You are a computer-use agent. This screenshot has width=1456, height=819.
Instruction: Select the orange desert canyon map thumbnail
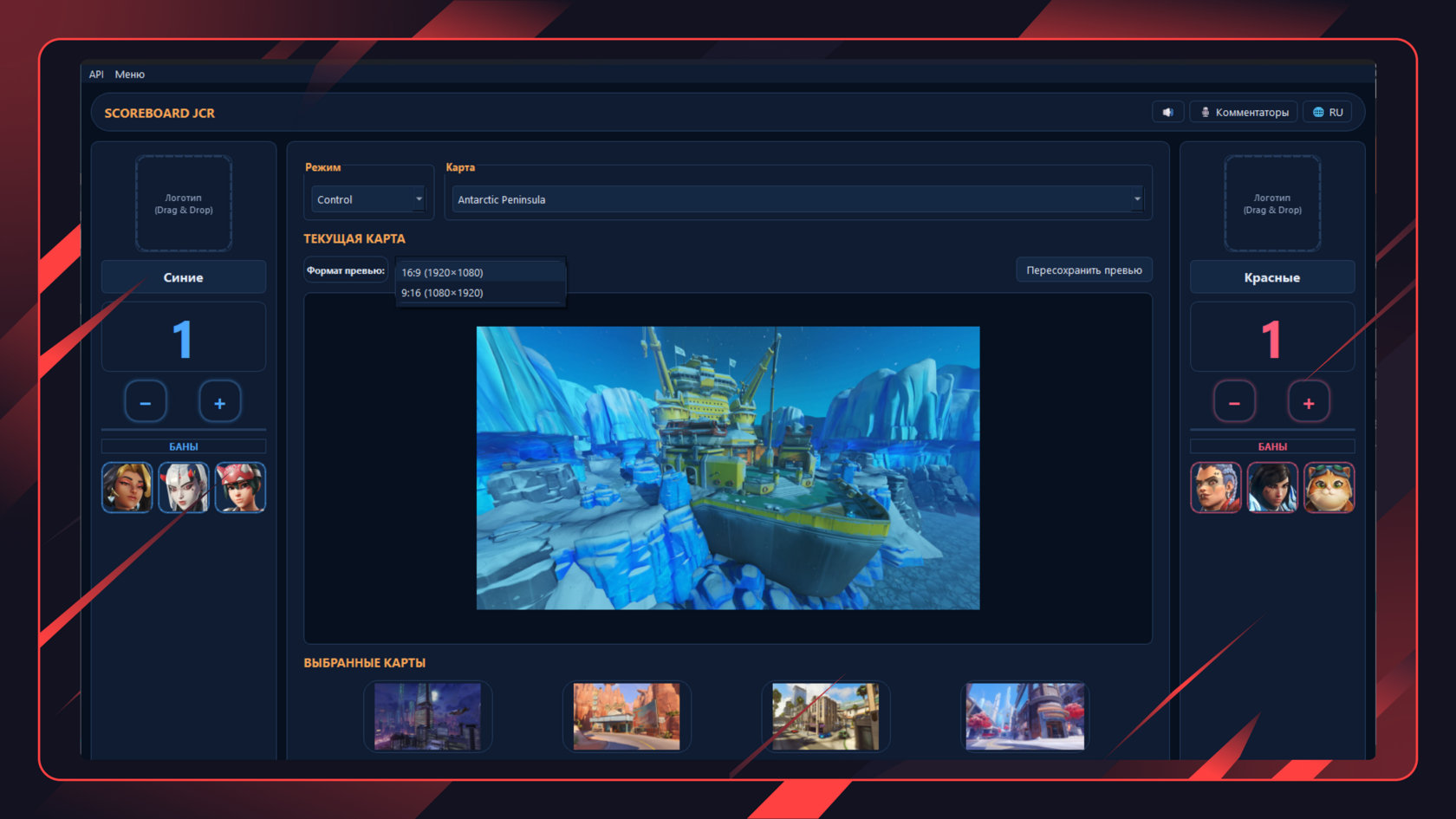[x=627, y=717]
